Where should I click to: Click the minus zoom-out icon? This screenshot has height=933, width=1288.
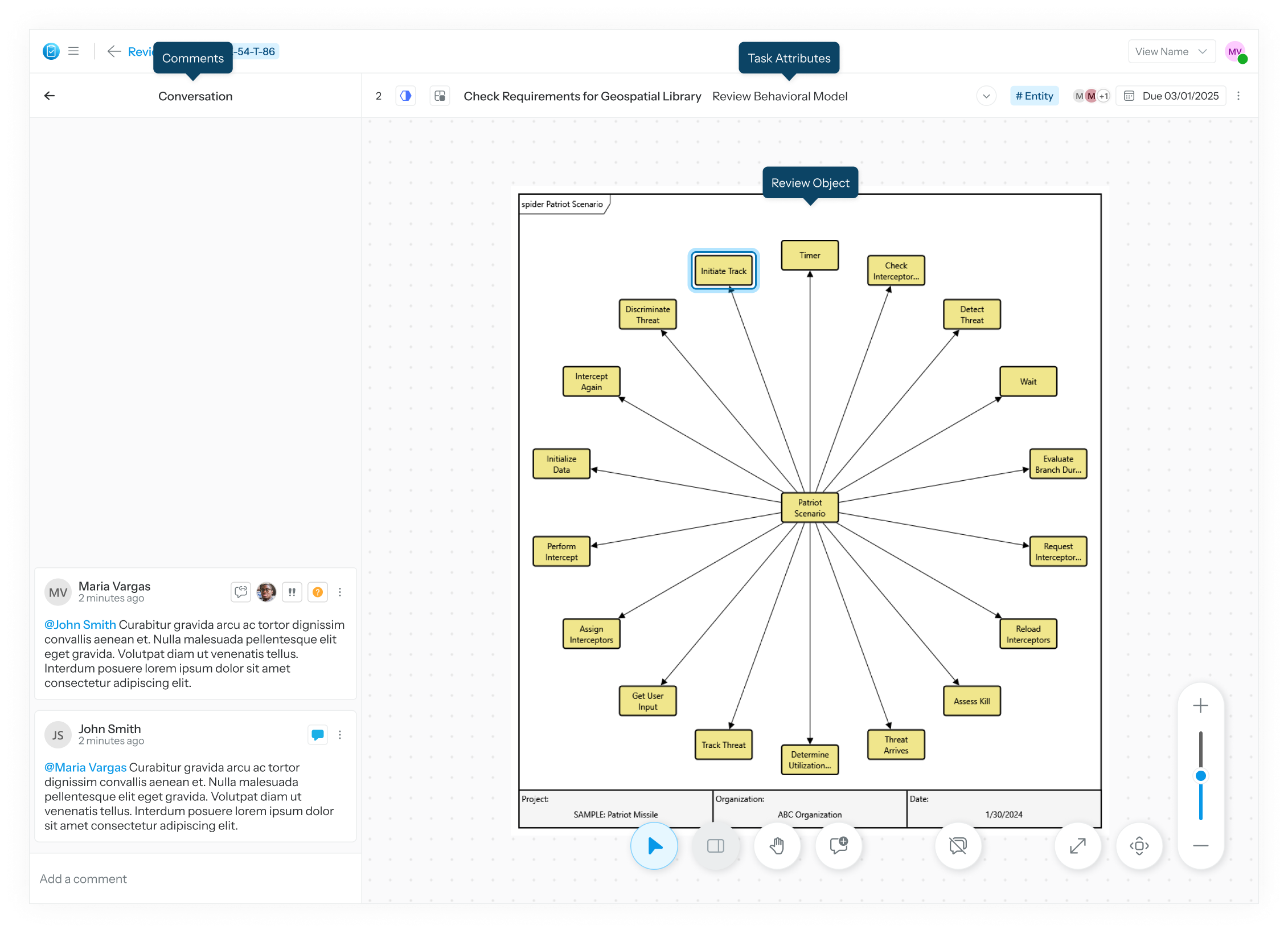coord(1200,846)
